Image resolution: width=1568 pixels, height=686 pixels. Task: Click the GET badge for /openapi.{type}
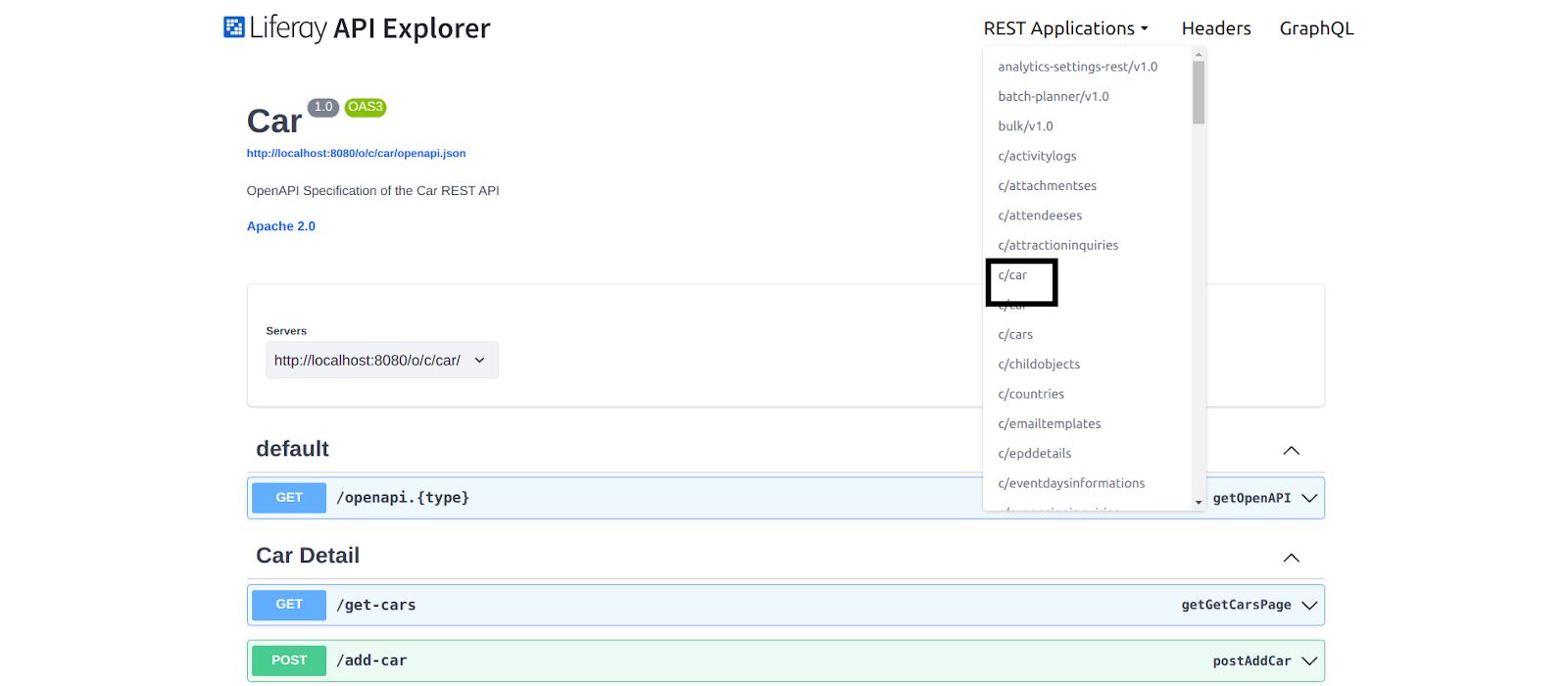click(289, 498)
